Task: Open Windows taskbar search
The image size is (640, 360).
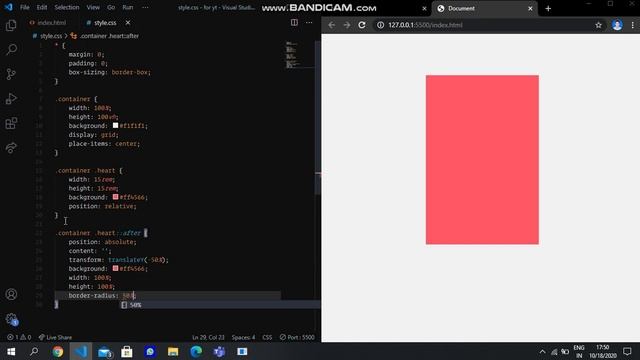Action: coord(34,351)
